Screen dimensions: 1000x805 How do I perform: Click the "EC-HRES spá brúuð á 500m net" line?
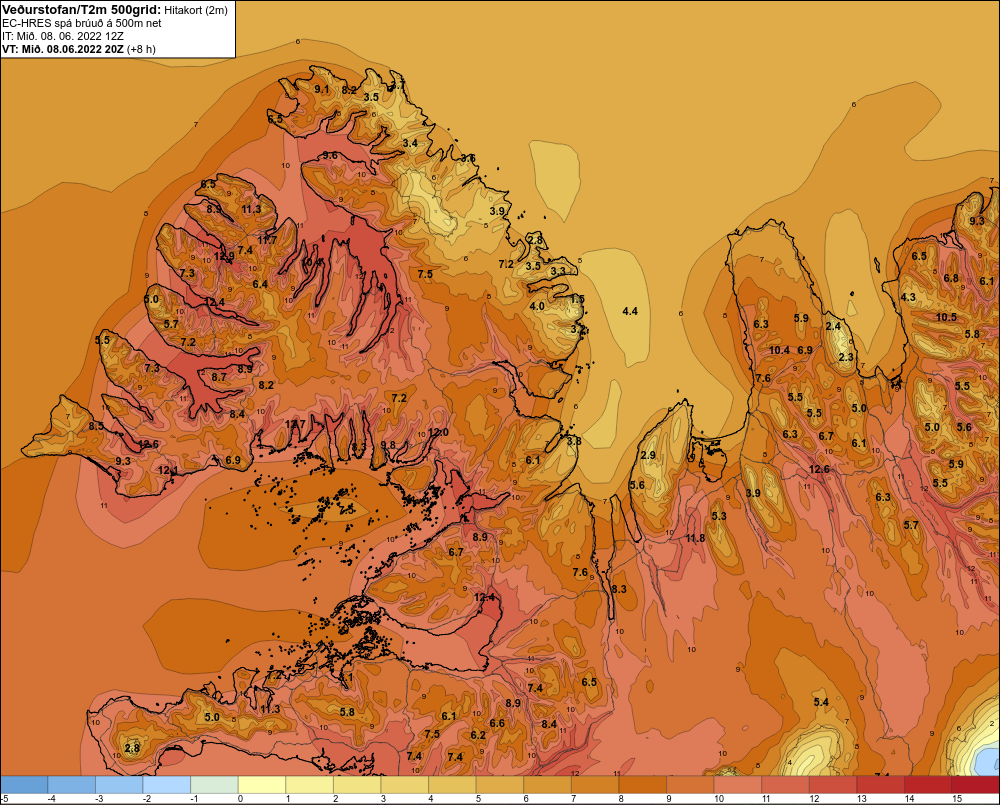(x=82, y=23)
